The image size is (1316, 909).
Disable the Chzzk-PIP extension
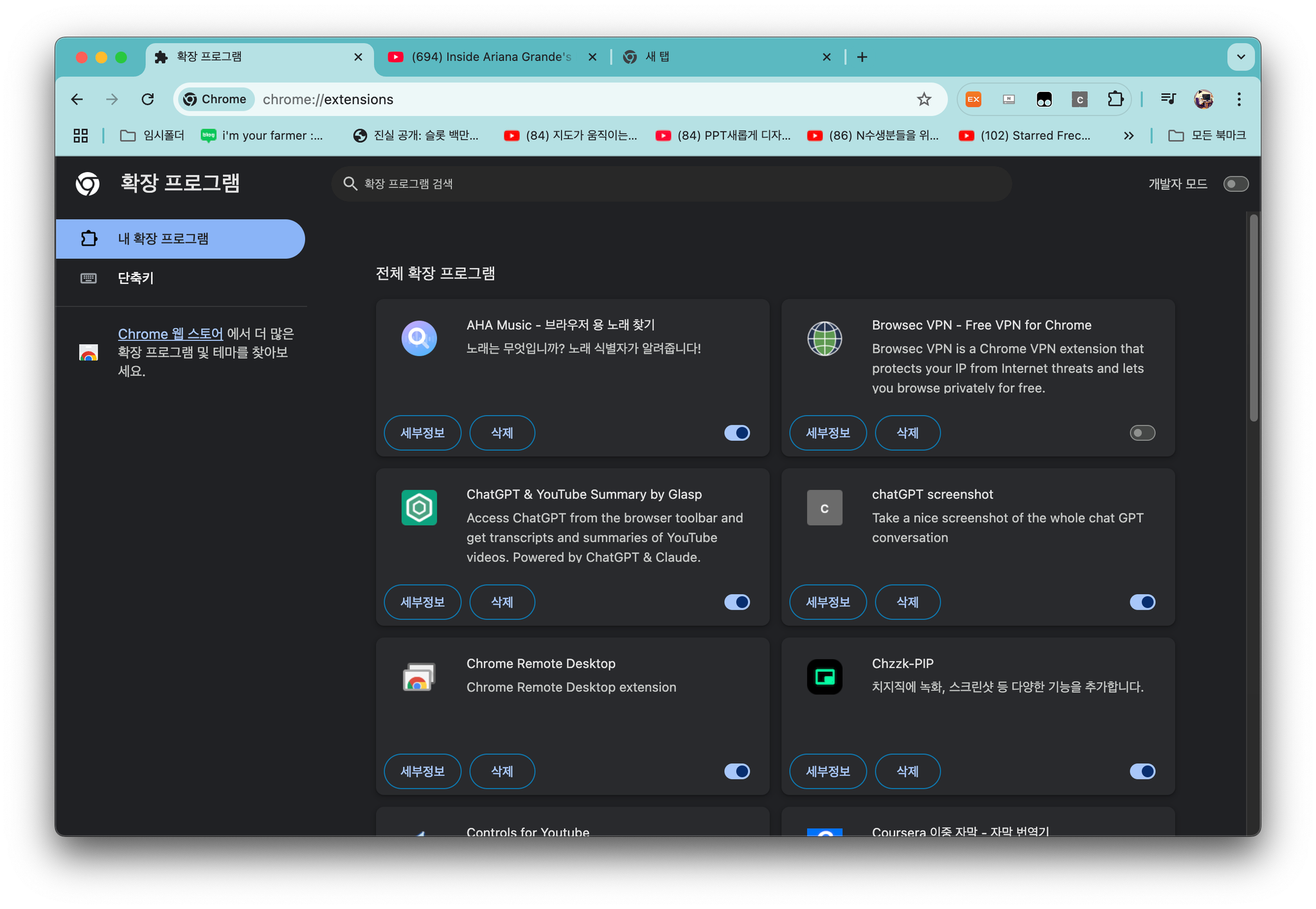tap(1143, 772)
